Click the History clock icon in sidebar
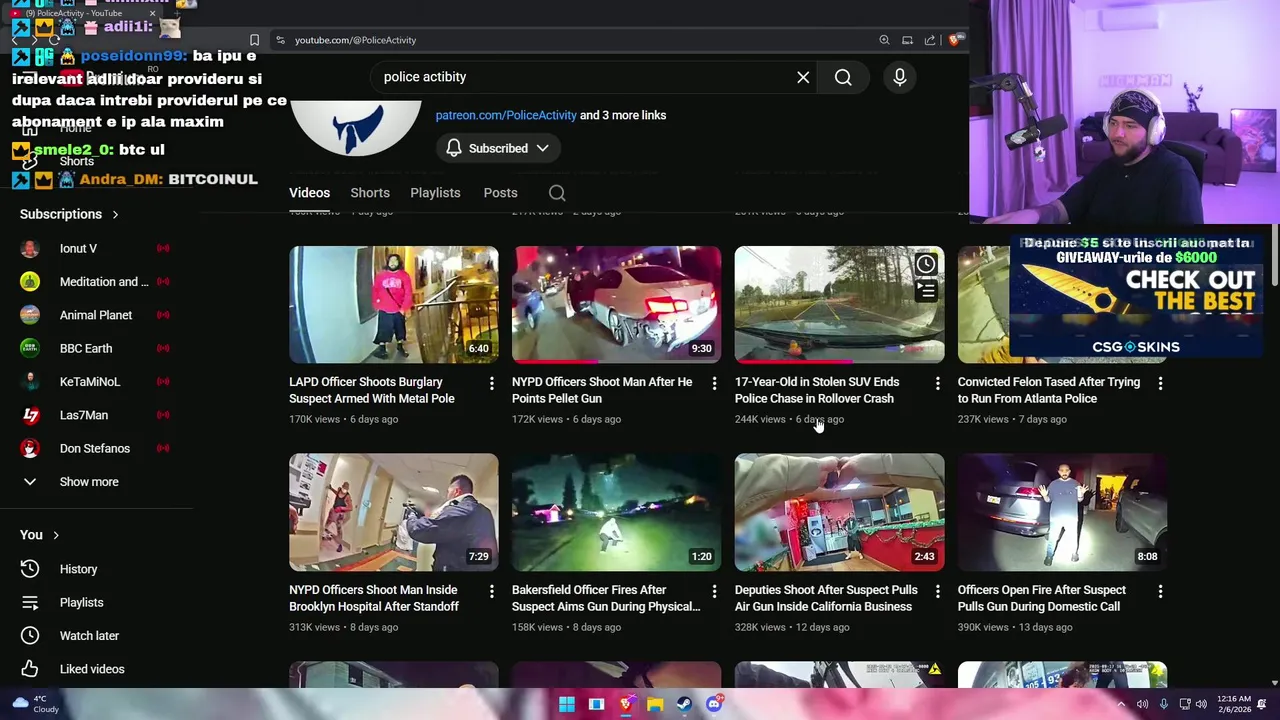This screenshot has height=720, width=1280. pyautogui.click(x=30, y=569)
